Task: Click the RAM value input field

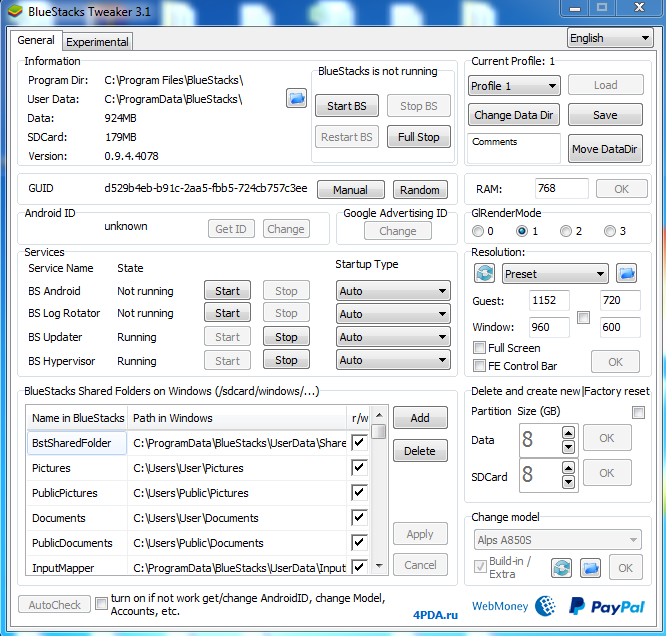Action: 561,188
